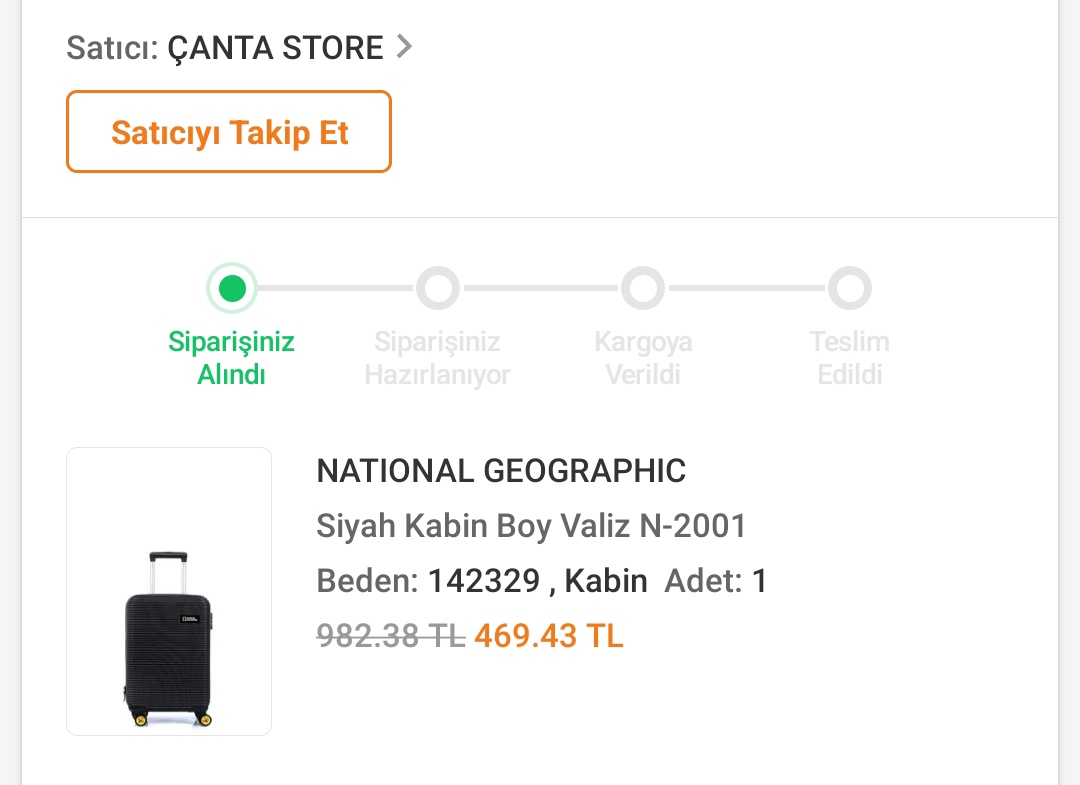Open the ÇANTA STORE seller page
Screen dimensions: 1080x785
(x=275, y=47)
